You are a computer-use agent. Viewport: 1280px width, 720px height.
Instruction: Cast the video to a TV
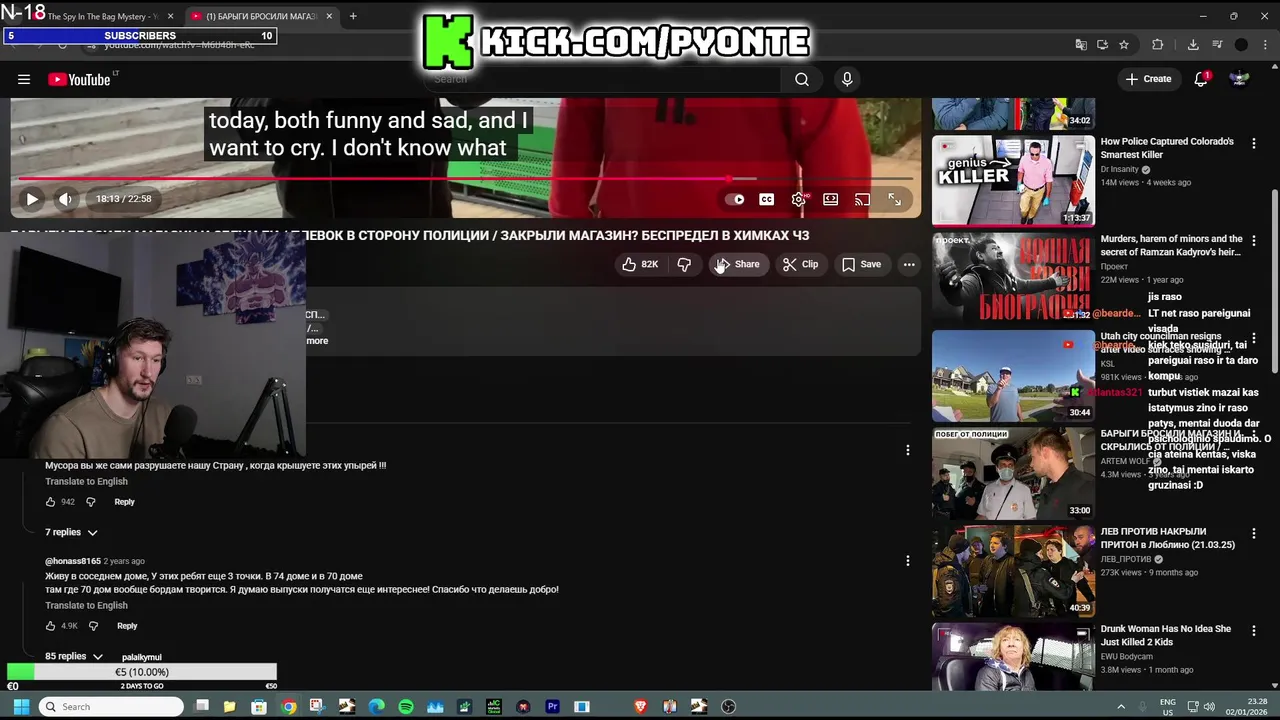[x=862, y=199]
